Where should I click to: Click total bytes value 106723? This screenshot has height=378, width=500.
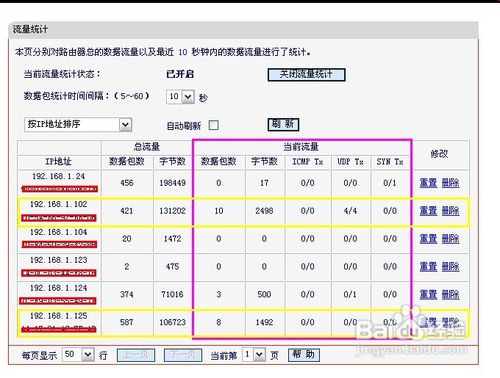[x=172, y=322]
